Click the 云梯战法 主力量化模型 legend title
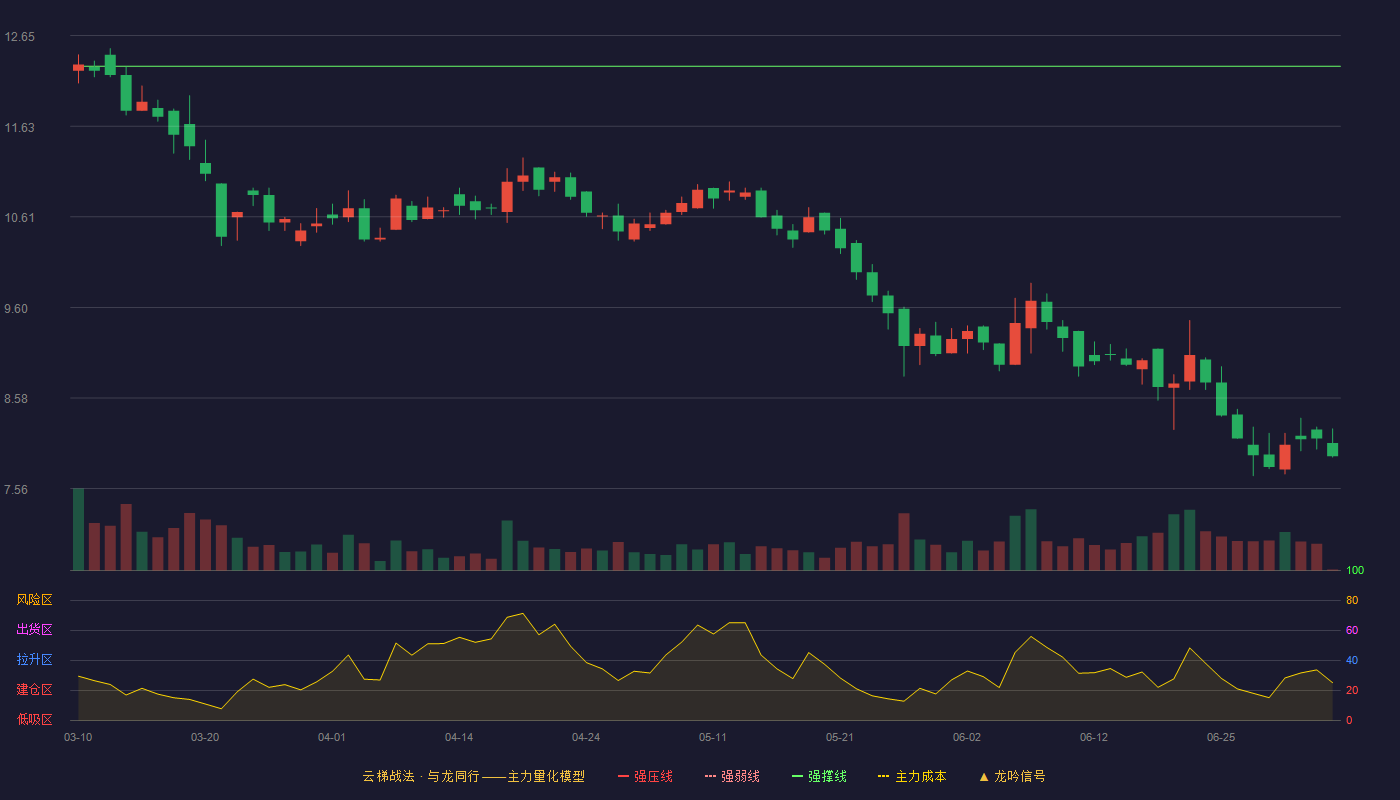The width and height of the screenshot is (1400, 800). tap(474, 776)
